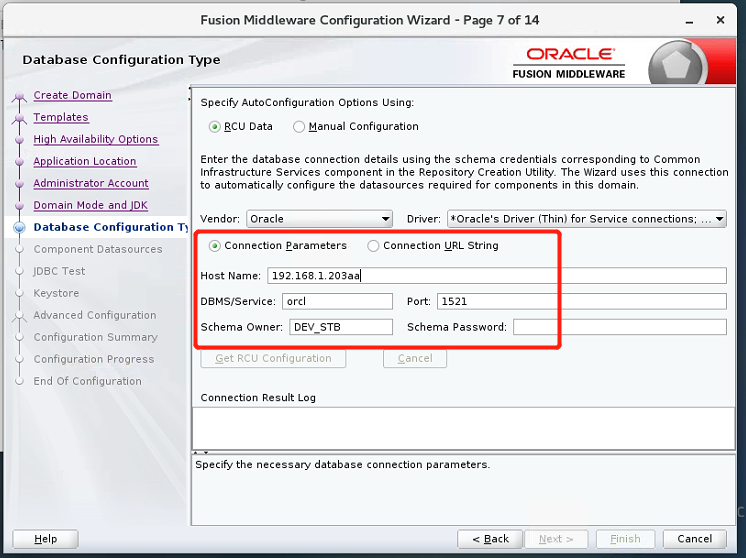Screen dimensions: 746x558
Task: Open the Templates step link
Action: tap(61, 117)
